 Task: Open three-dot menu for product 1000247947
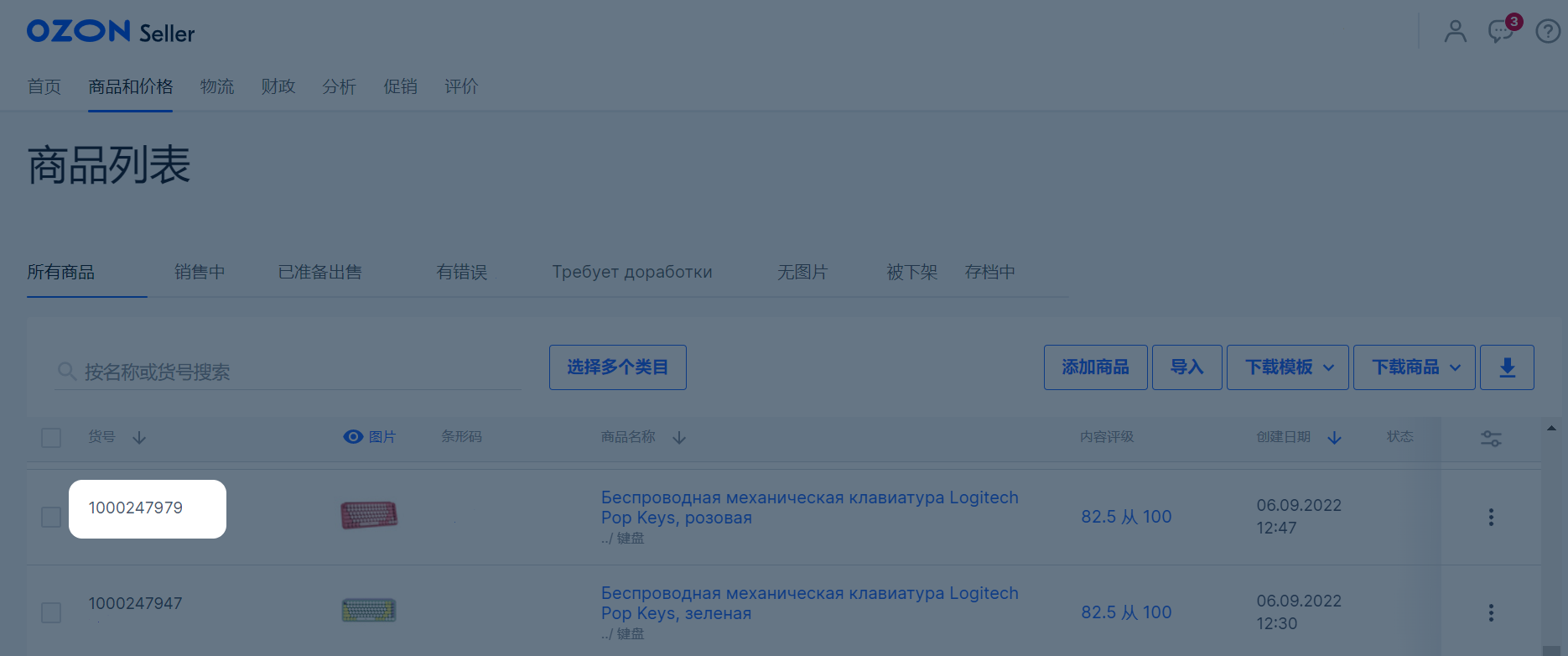[x=1491, y=612]
